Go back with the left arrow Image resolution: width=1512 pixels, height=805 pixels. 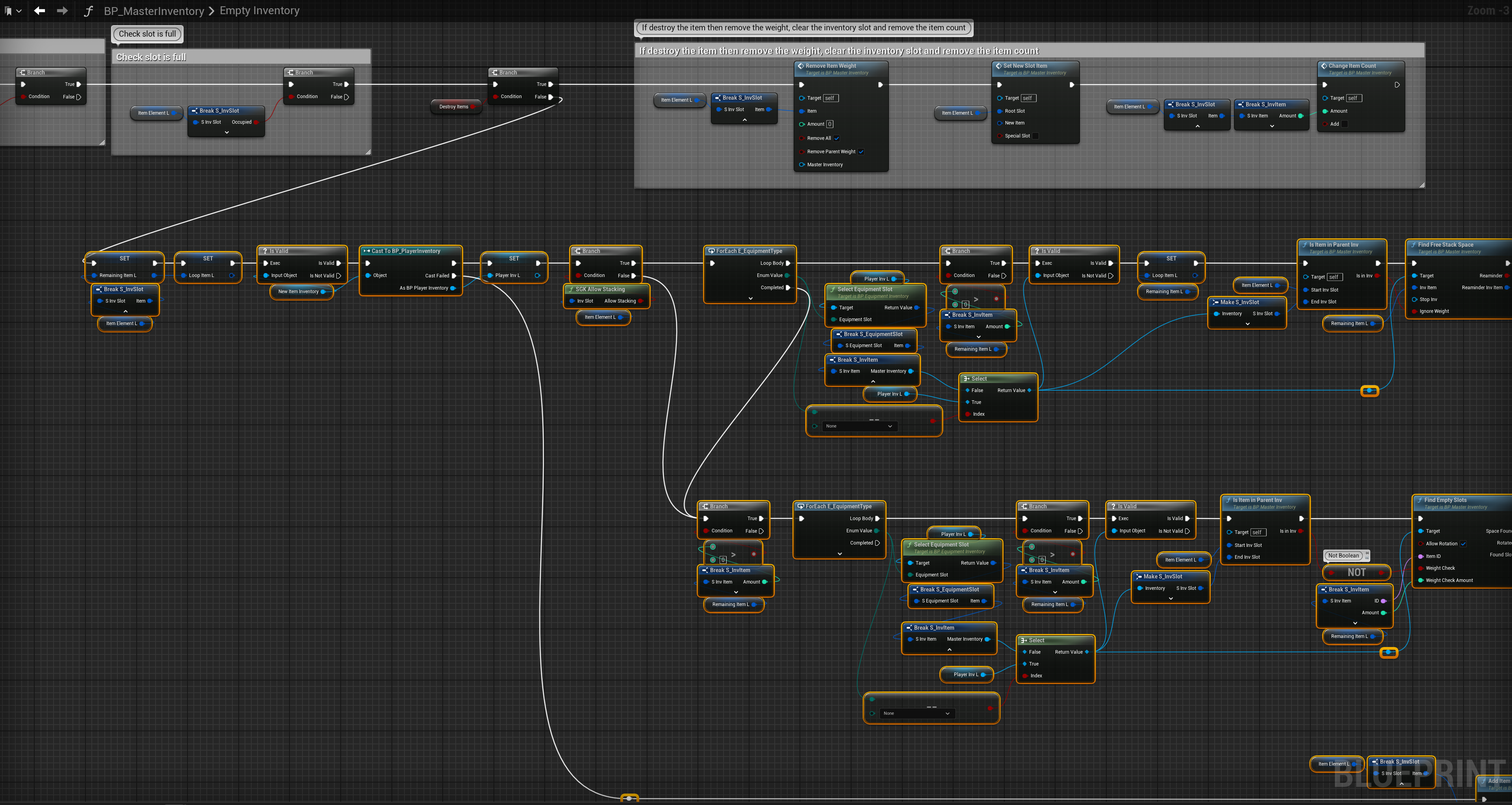click(39, 11)
